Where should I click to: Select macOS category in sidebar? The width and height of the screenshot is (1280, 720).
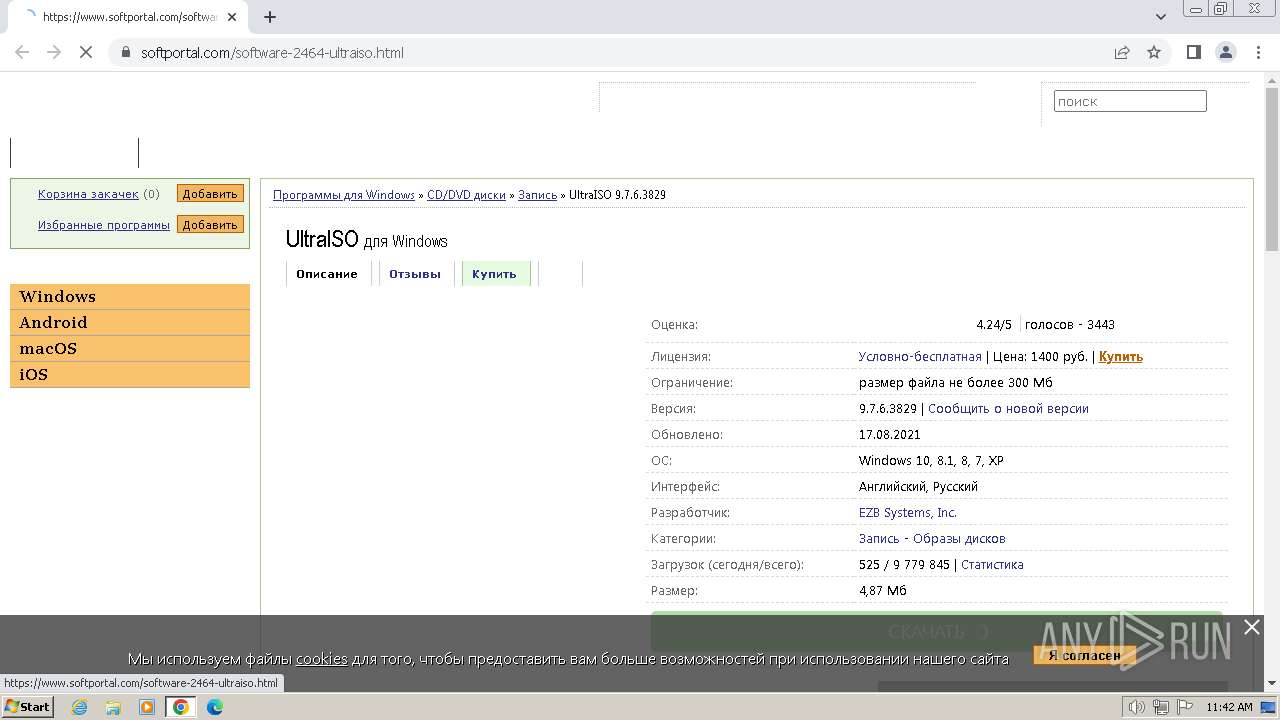click(130, 348)
